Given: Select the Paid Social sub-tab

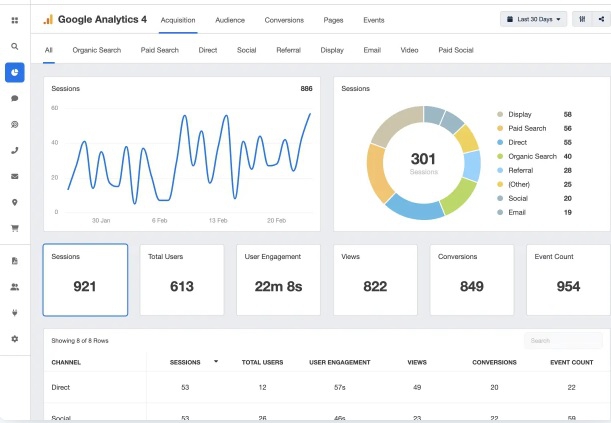Looking at the screenshot, I should (456, 50).
